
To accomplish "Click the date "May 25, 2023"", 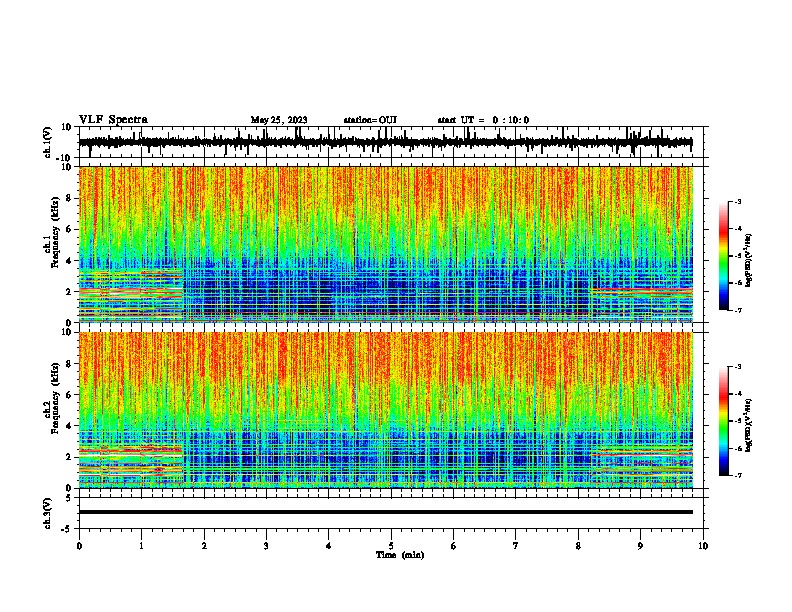I will click(x=279, y=120).
